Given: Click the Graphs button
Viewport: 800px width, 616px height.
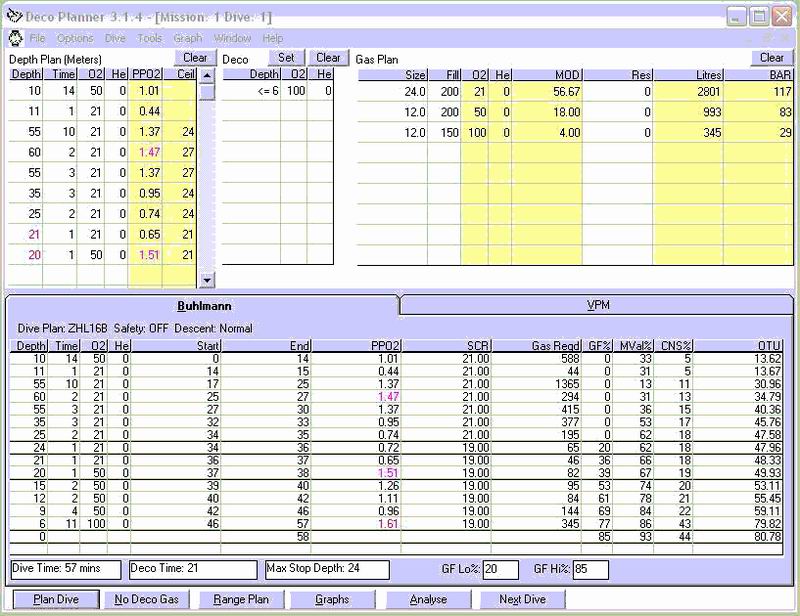Looking at the screenshot, I should click(x=332, y=600).
